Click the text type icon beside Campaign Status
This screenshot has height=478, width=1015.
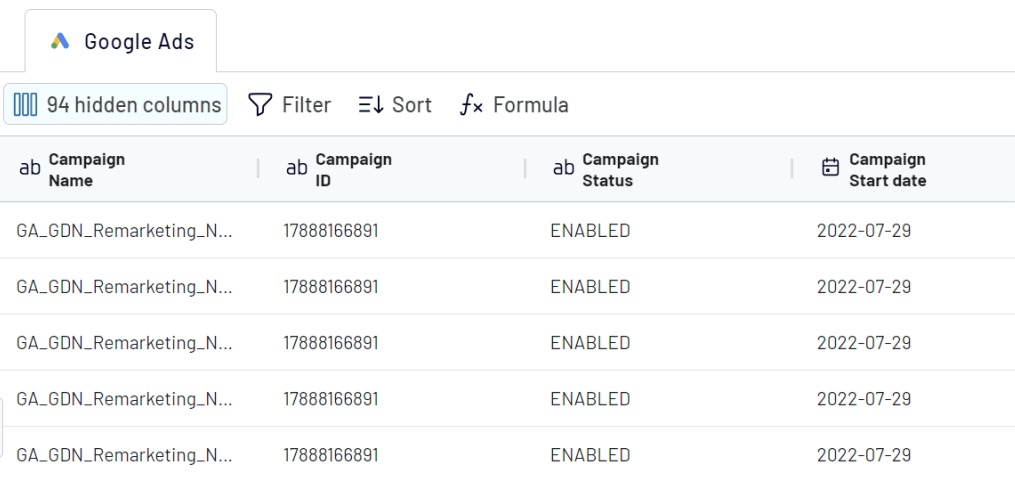[563, 169]
